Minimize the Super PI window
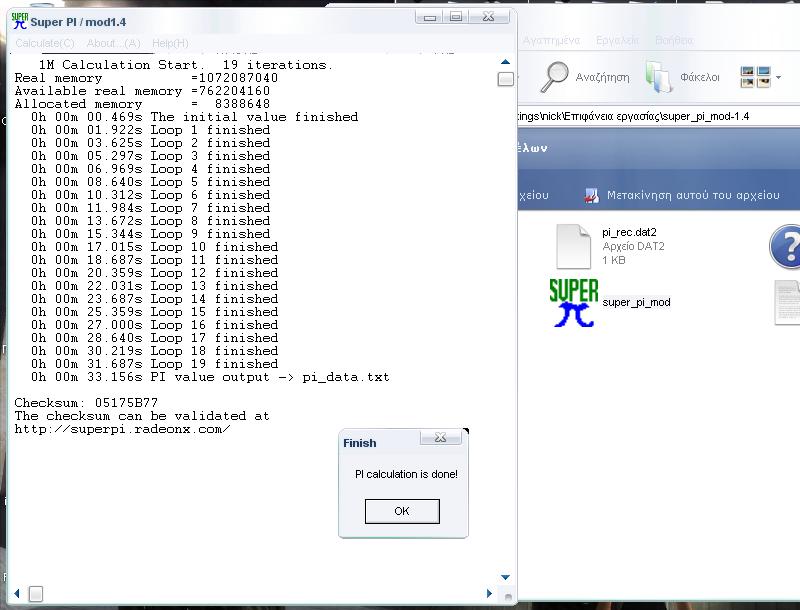Viewport: 800px width, 610px height. click(430, 17)
